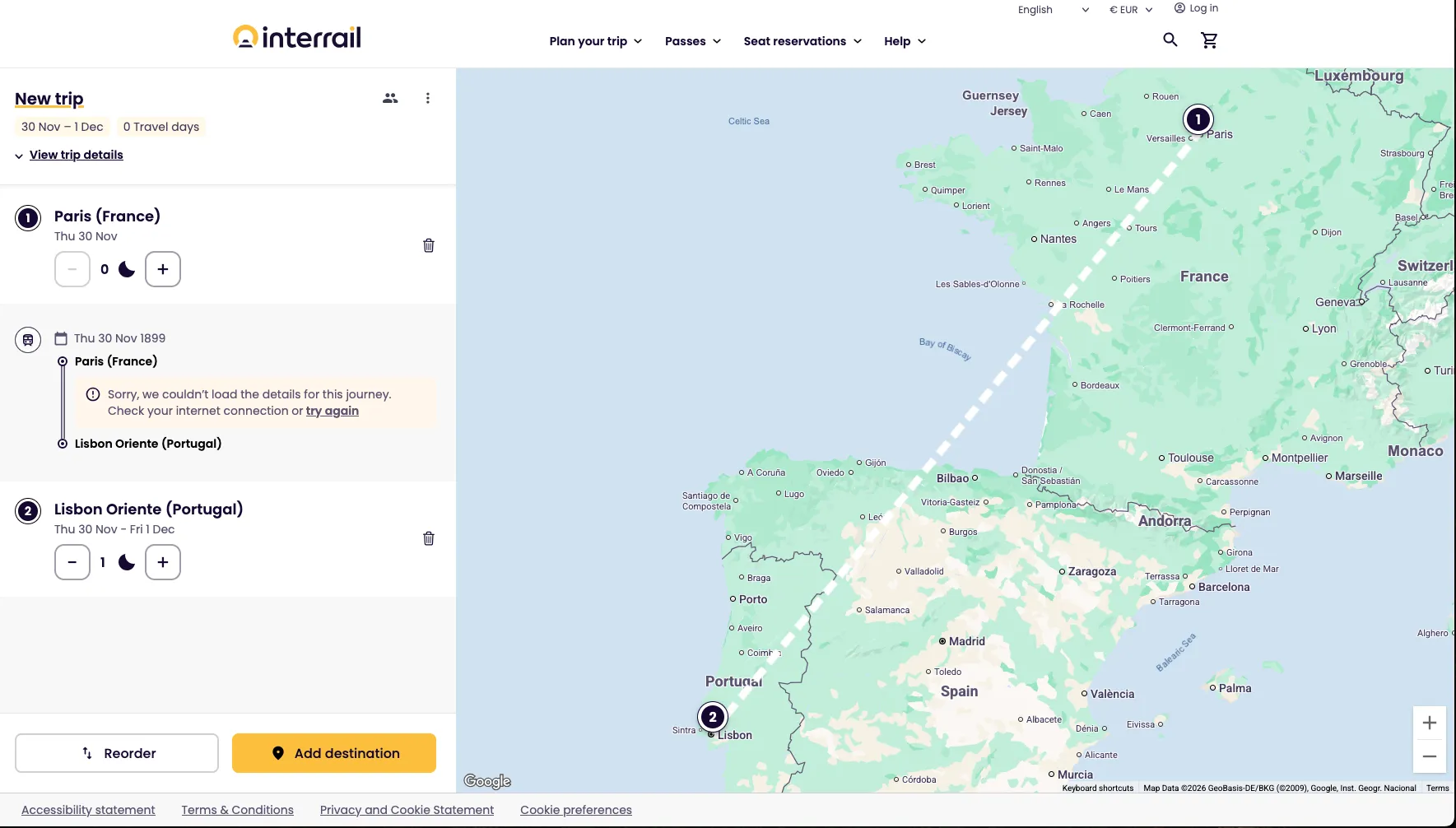Click Keyboard shortcuts on the map
This screenshot has width=1456, height=828.
(1098, 788)
